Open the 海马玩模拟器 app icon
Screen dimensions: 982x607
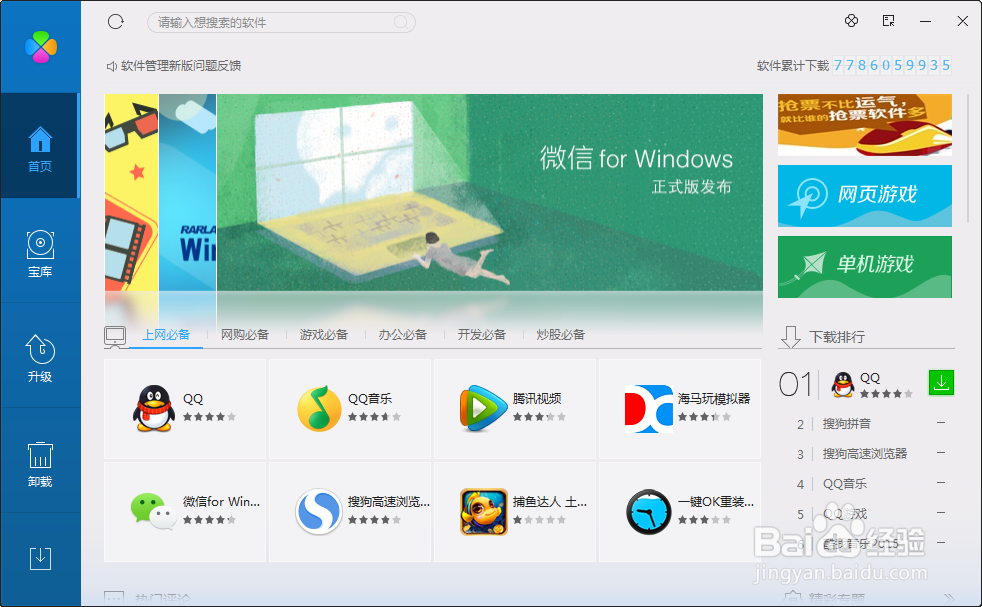(x=648, y=409)
